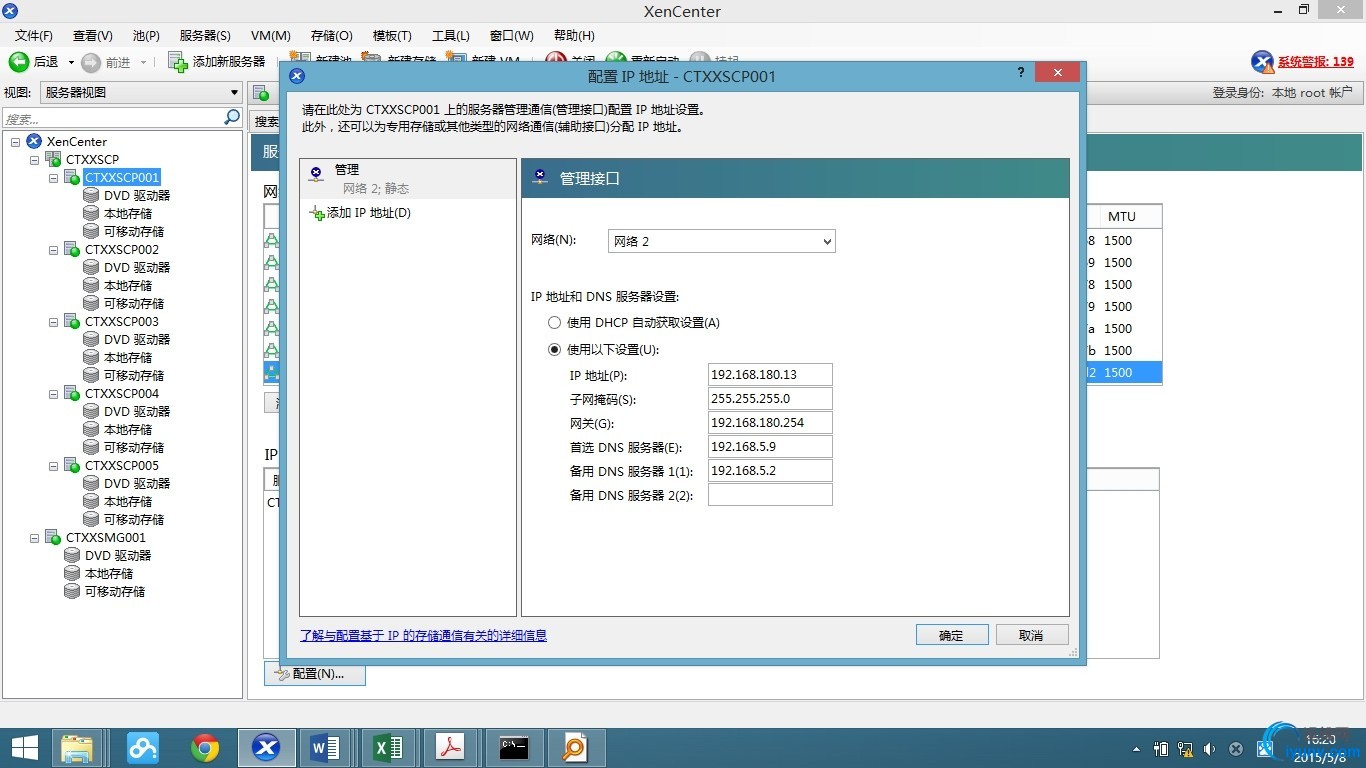
Task: Open the File (文件) menu
Action: click(33, 36)
